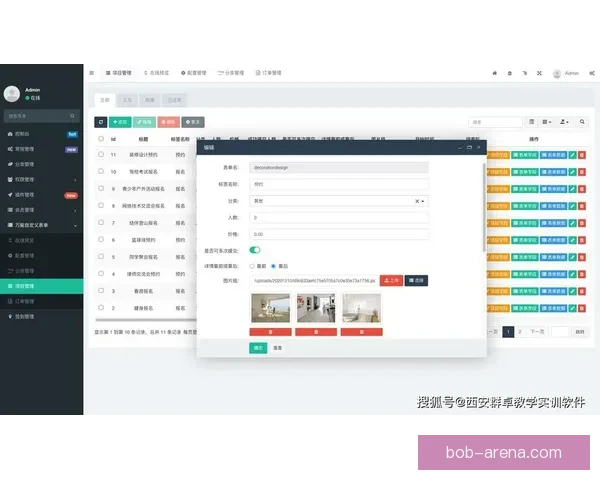Collapse 万能自定义表单 in the sidebar
The height and width of the screenshot is (480, 600).
[42, 225]
